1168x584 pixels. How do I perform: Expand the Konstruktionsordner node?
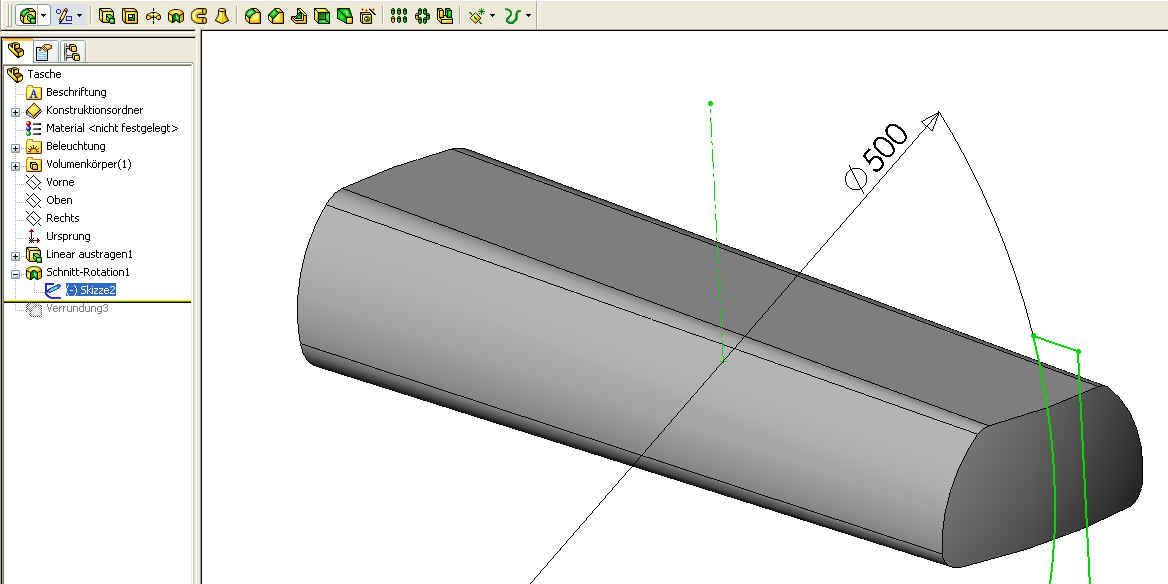tap(15, 111)
